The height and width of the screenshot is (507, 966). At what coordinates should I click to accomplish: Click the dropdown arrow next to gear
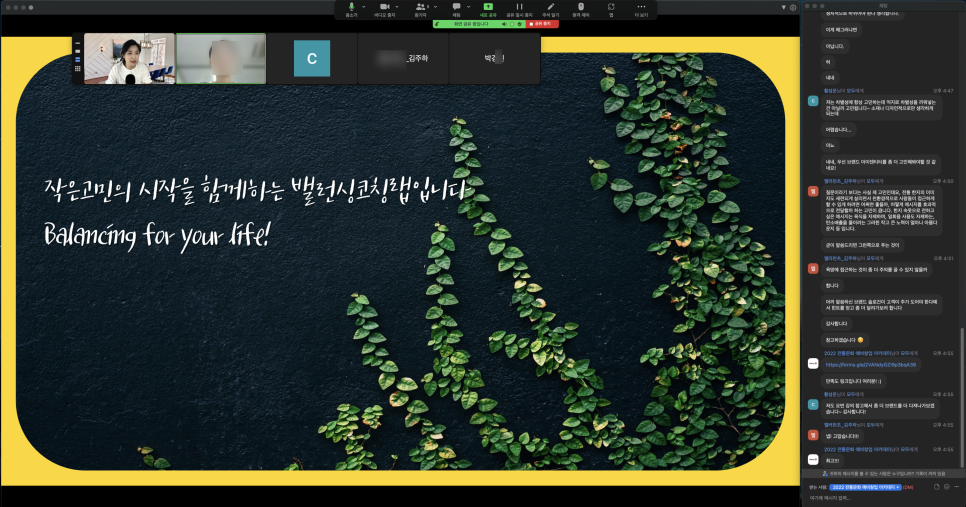tap(784, 7)
